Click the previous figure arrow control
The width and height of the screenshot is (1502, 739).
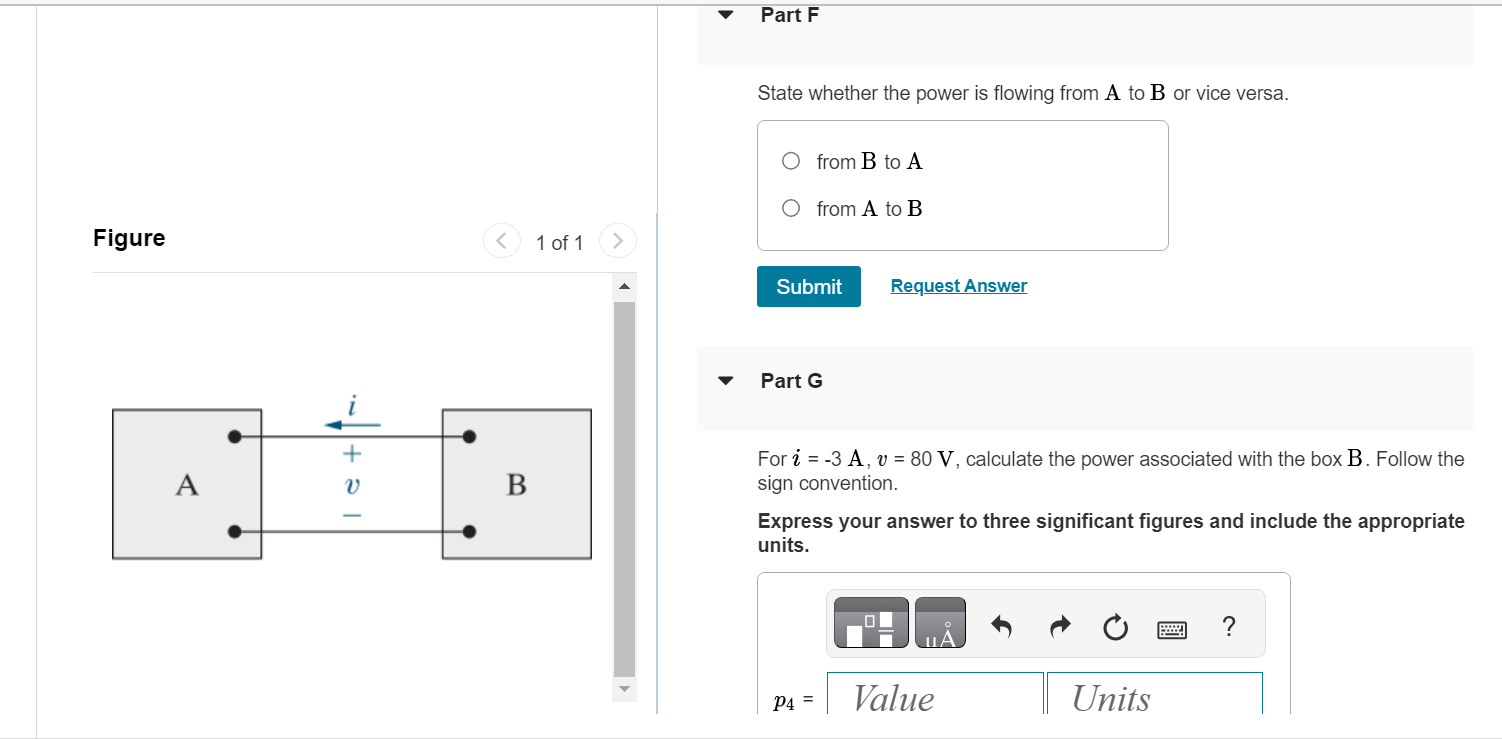[501, 240]
